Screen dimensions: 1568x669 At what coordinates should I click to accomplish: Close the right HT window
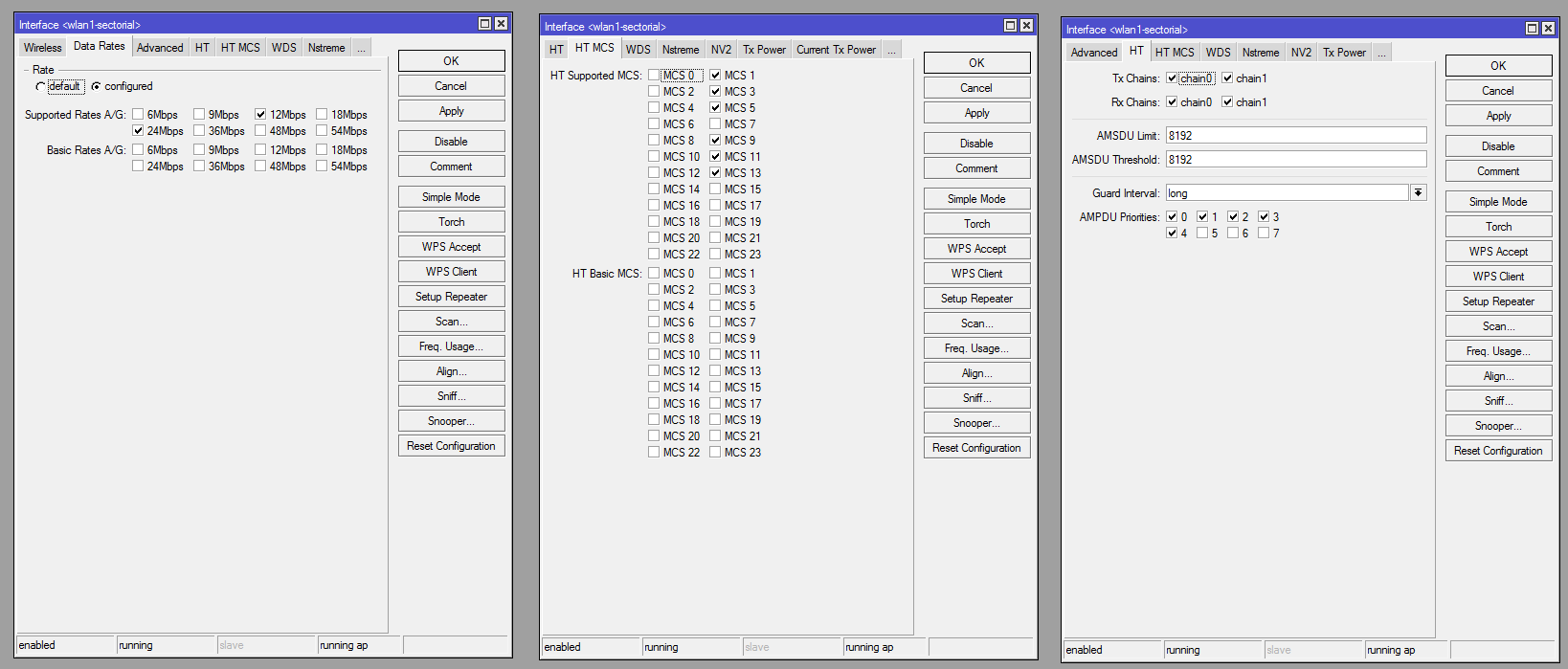(1548, 29)
